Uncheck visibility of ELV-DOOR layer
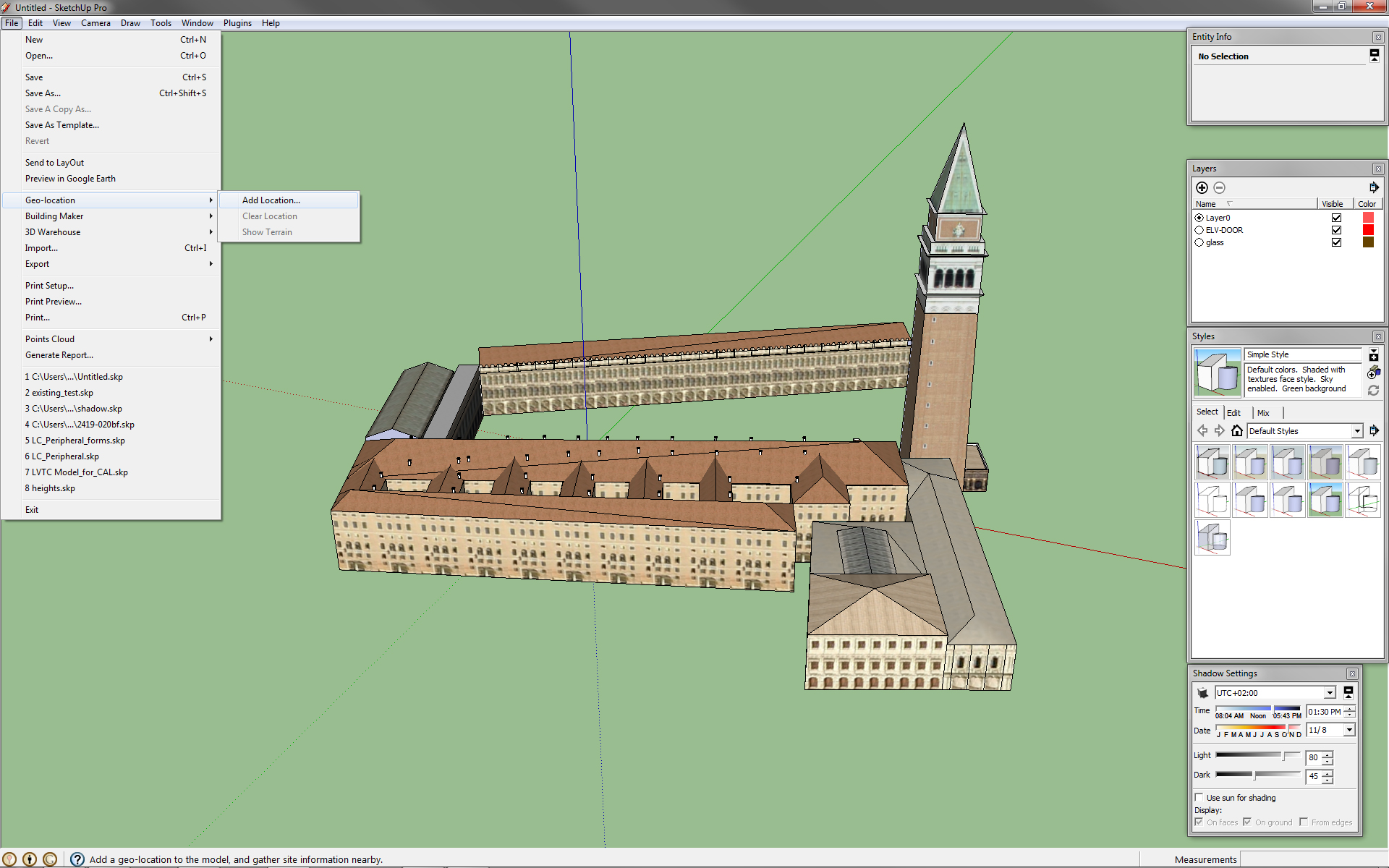1389x868 pixels. pos(1336,230)
